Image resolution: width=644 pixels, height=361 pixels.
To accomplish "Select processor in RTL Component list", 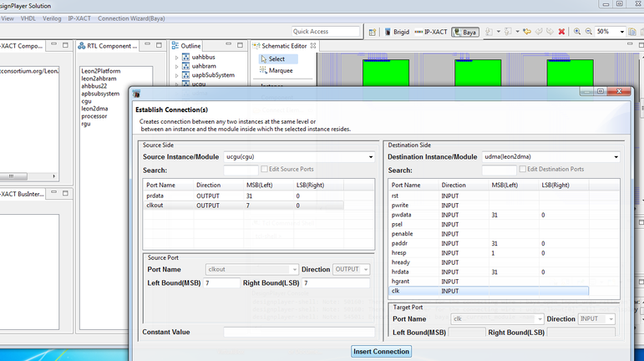I will click(x=94, y=116).
